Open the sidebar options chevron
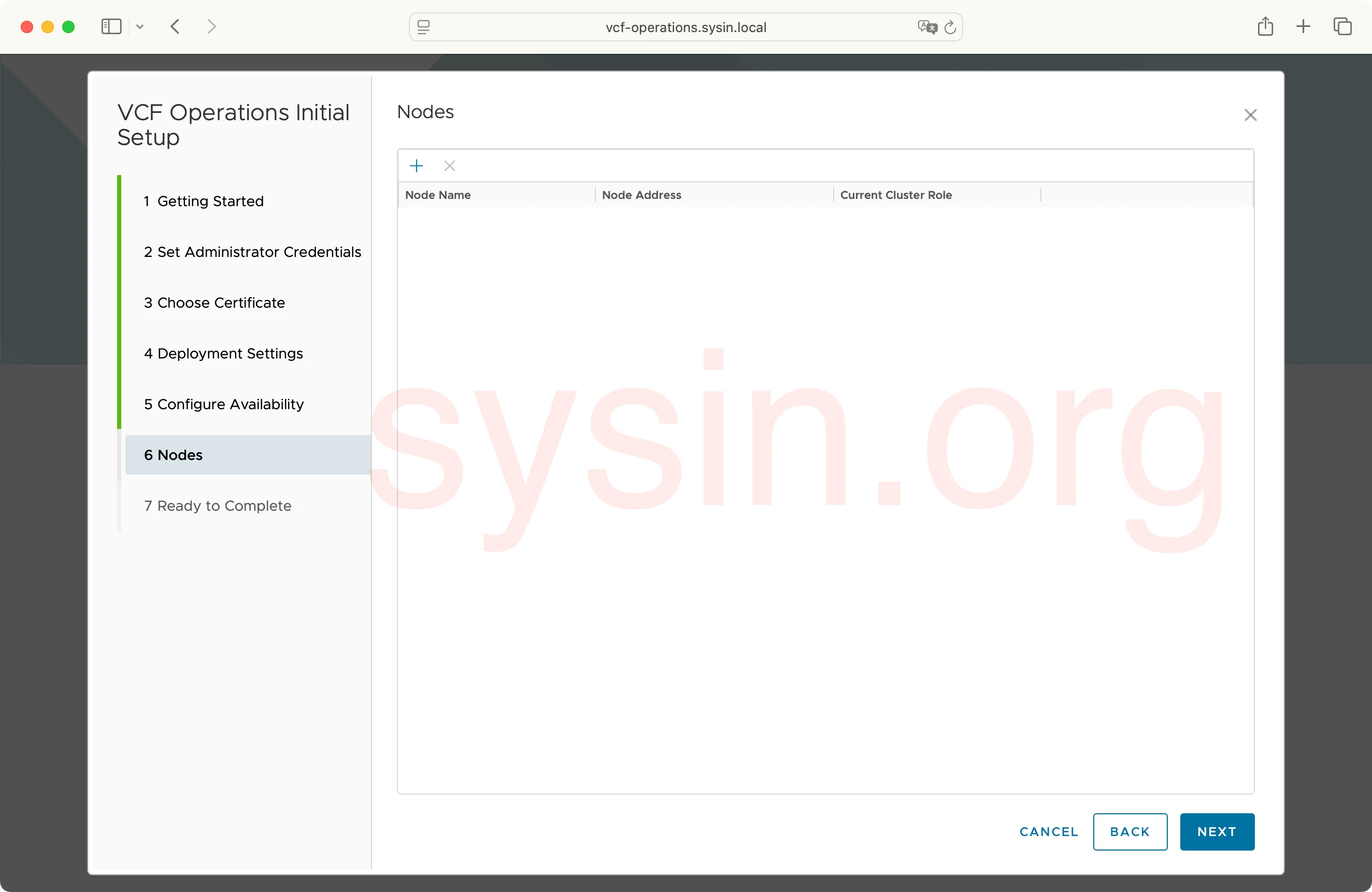 coord(140,27)
